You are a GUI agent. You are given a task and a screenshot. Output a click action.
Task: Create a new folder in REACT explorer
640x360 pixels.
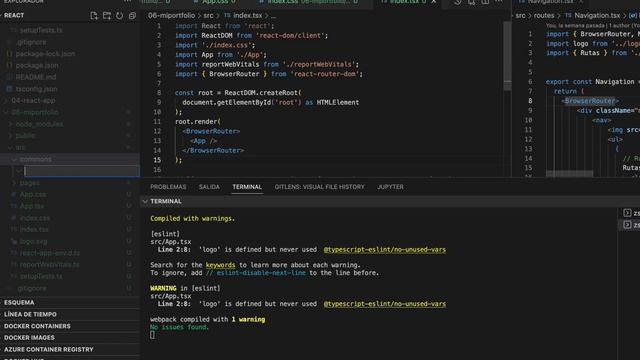(107, 16)
